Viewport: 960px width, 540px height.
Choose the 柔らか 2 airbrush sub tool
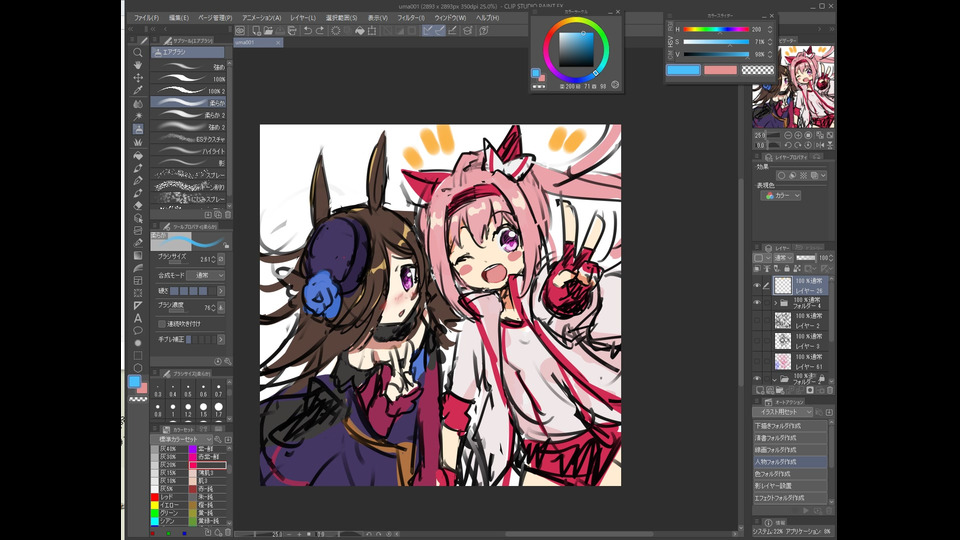189,115
